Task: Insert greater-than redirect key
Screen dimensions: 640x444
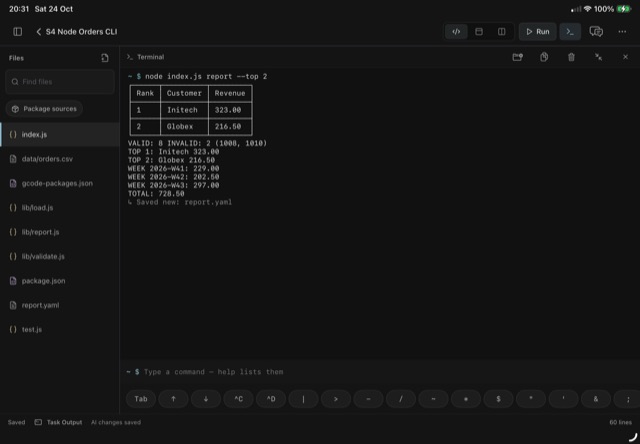Action: click(336, 399)
